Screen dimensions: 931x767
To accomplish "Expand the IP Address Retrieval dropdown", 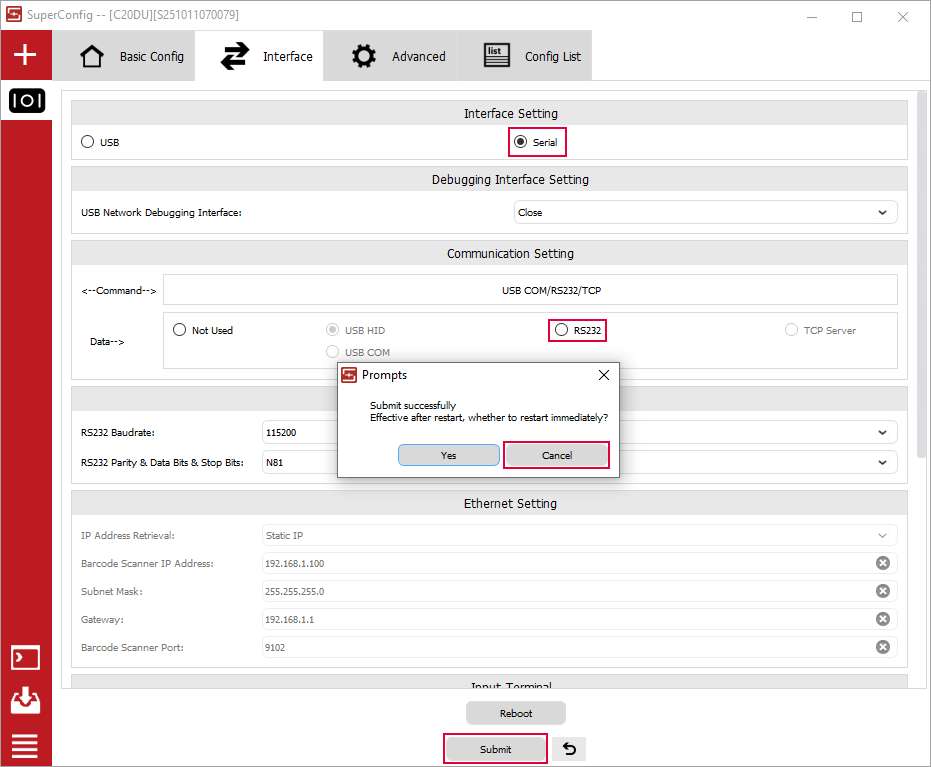I will click(881, 536).
